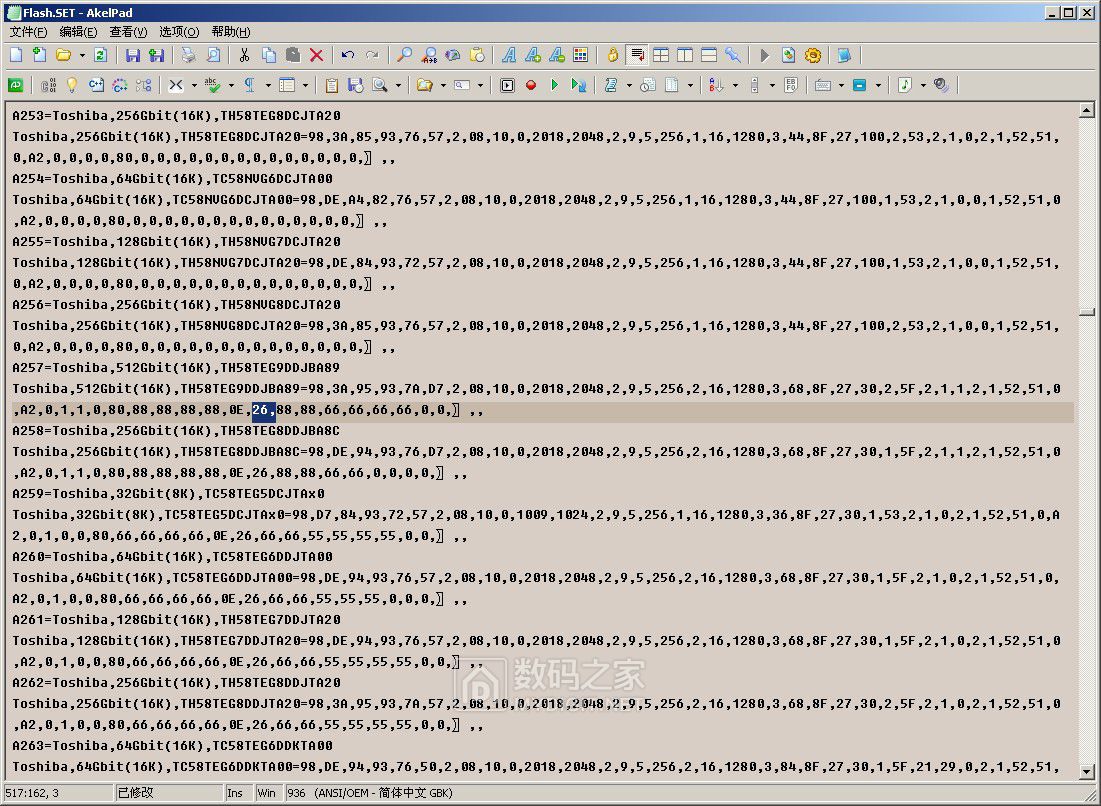Image resolution: width=1101 pixels, height=806 pixels.
Task: Expand the keyboard icon dropdown arrow
Action: (841, 85)
